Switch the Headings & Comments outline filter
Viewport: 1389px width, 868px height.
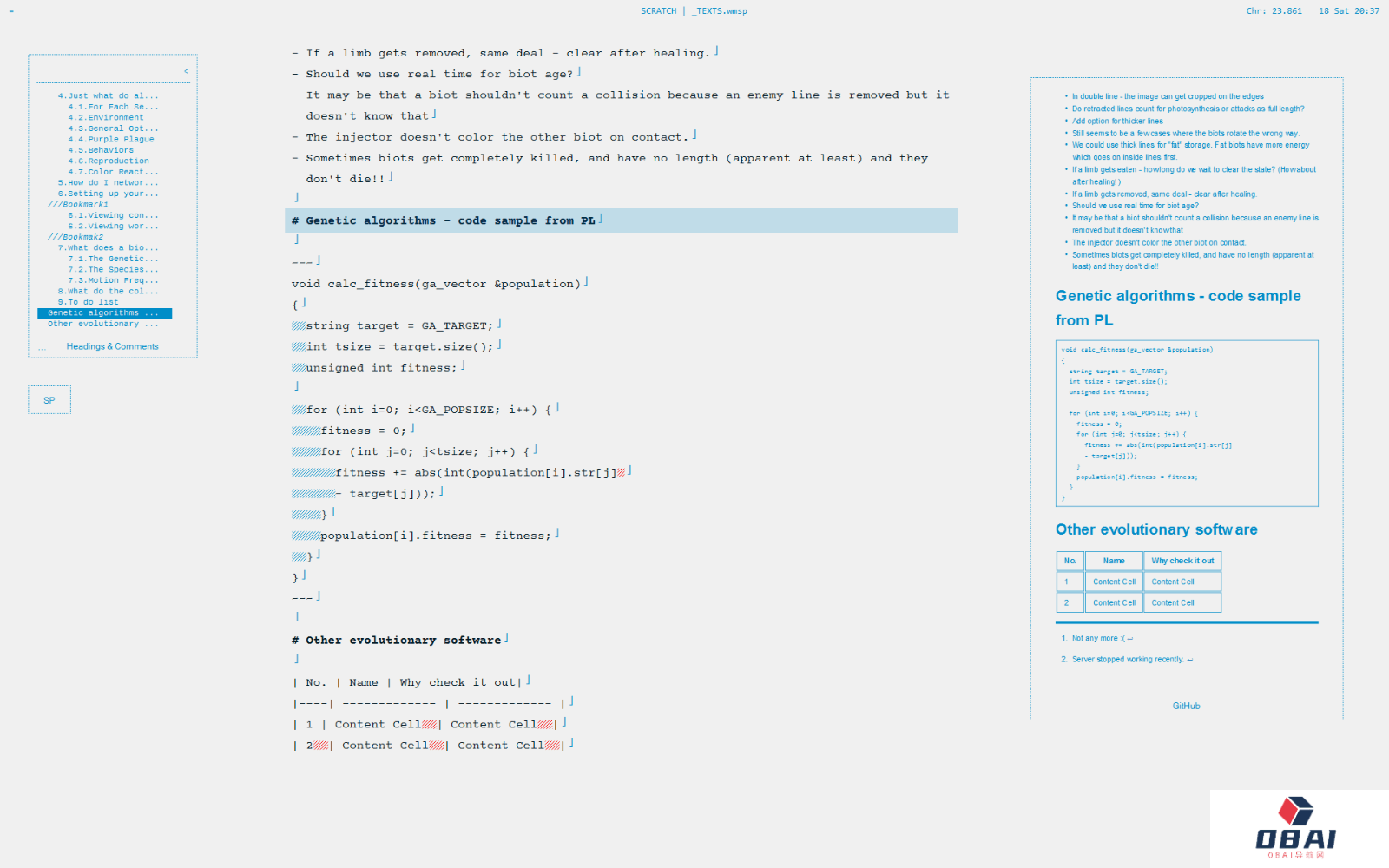click(112, 347)
